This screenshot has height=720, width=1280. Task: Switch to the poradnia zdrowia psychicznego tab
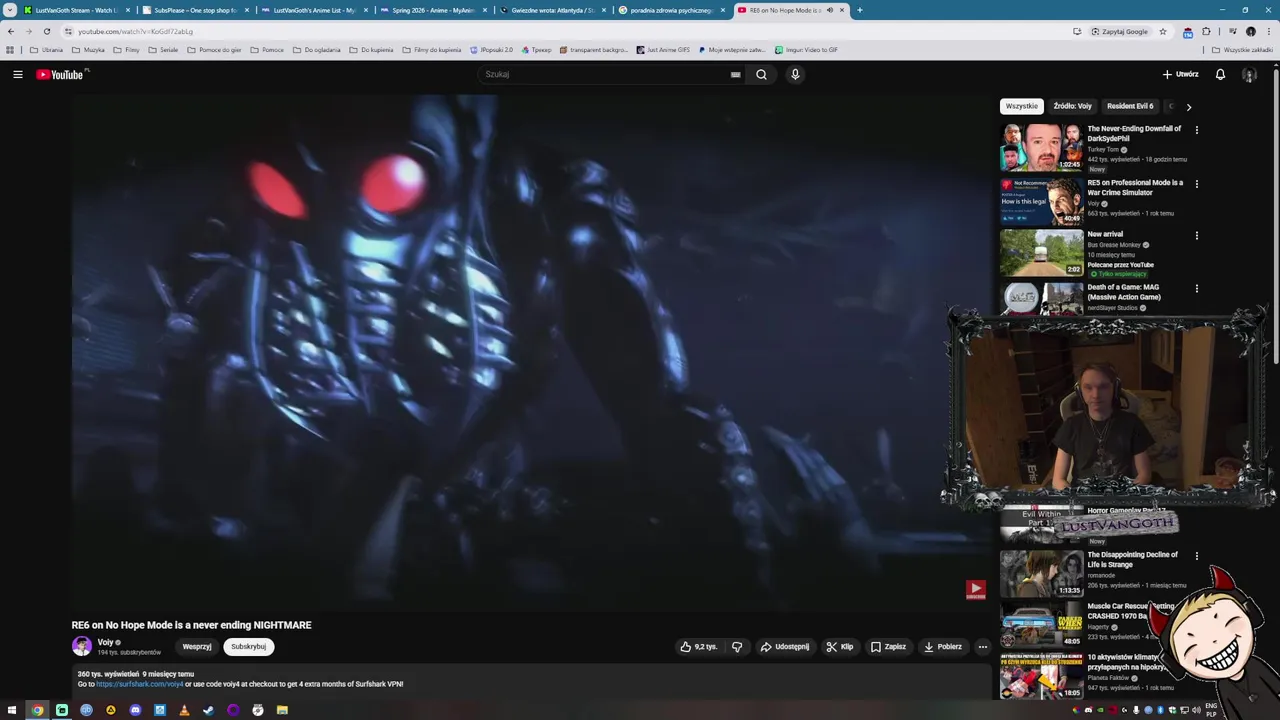[670, 10]
